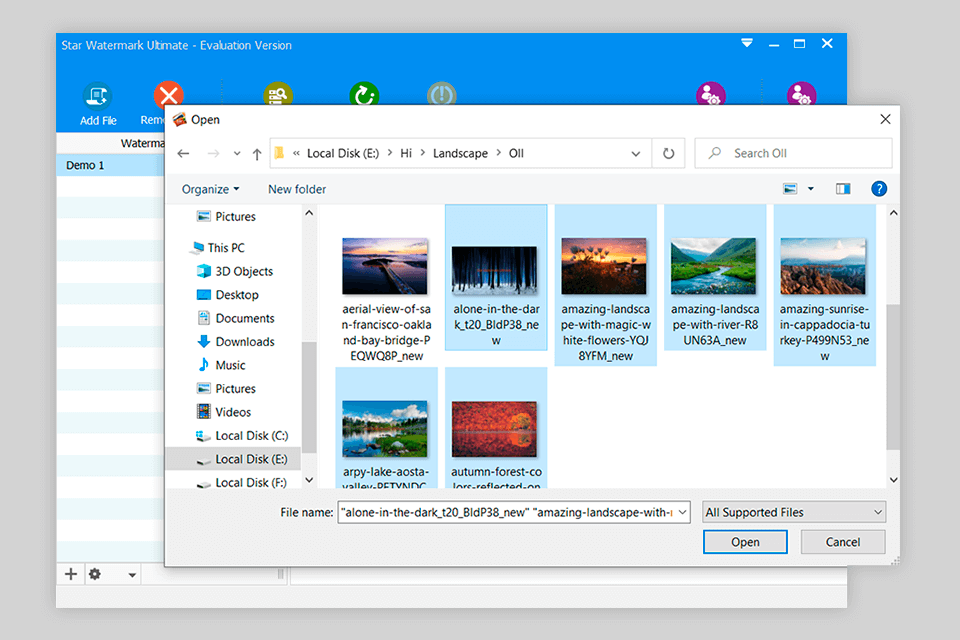Open Downloads in the navigation pane
Viewport: 960px width, 640px height.
tap(244, 342)
